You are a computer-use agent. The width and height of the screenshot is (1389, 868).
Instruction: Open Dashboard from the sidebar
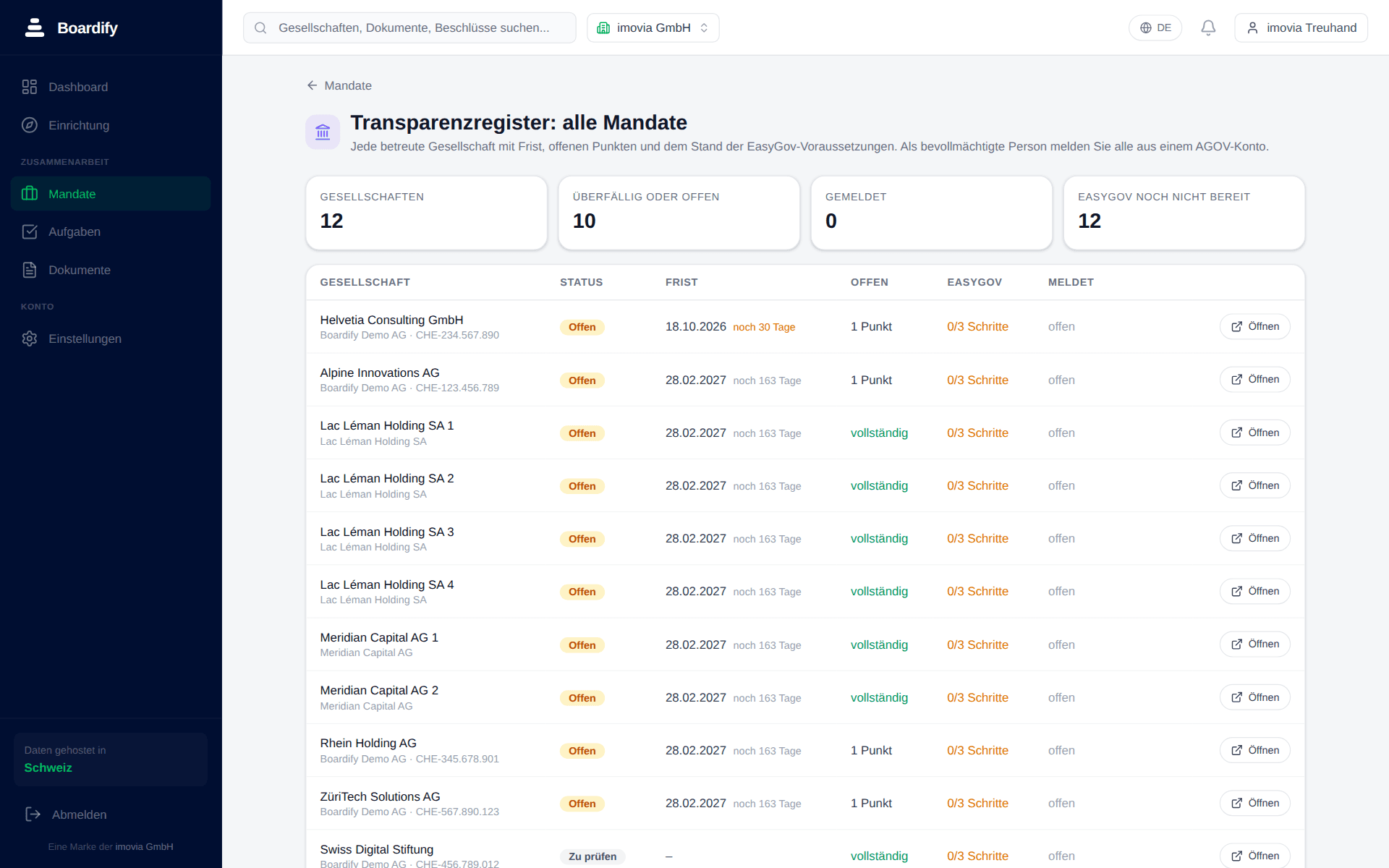point(111,87)
